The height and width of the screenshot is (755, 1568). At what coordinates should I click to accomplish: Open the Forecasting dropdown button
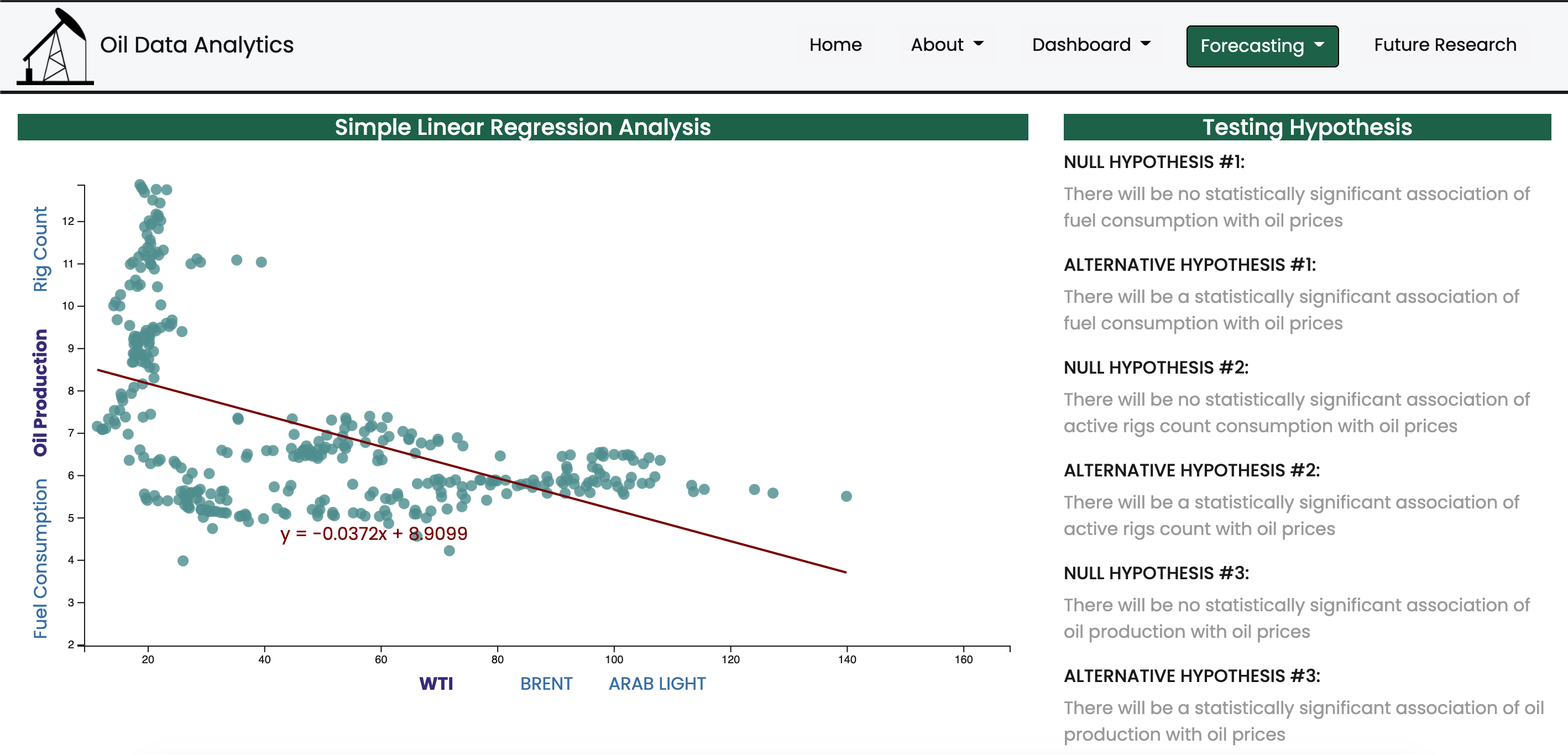point(1261,46)
